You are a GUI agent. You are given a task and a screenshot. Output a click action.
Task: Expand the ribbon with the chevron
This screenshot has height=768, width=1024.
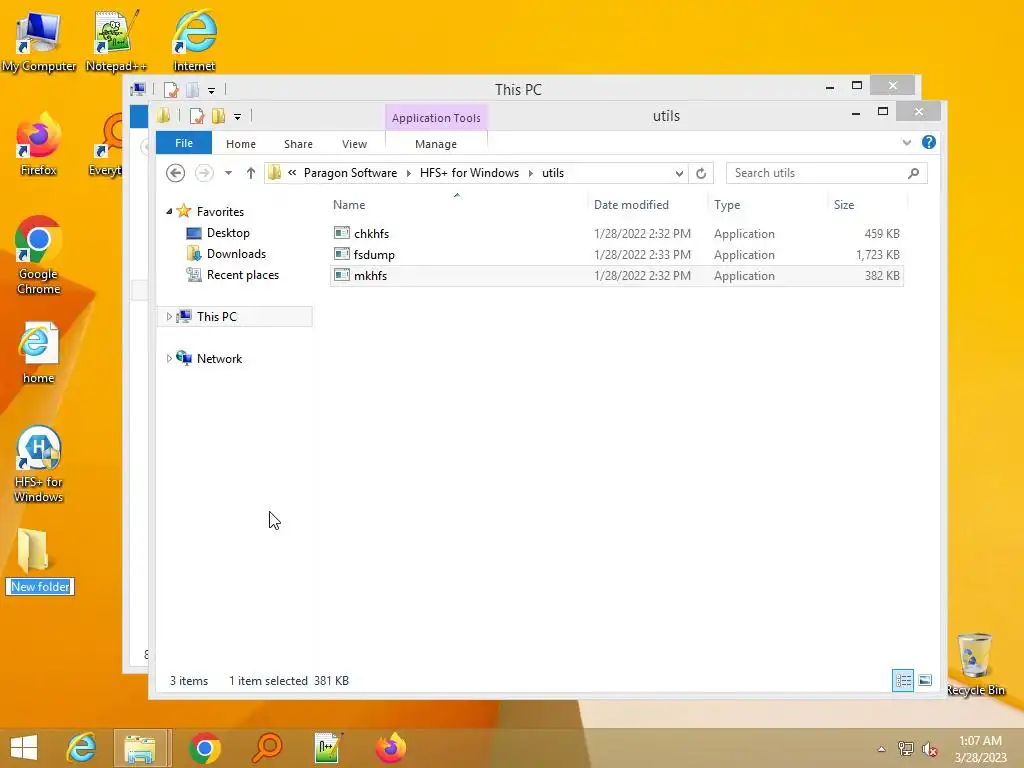click(906, 142)
